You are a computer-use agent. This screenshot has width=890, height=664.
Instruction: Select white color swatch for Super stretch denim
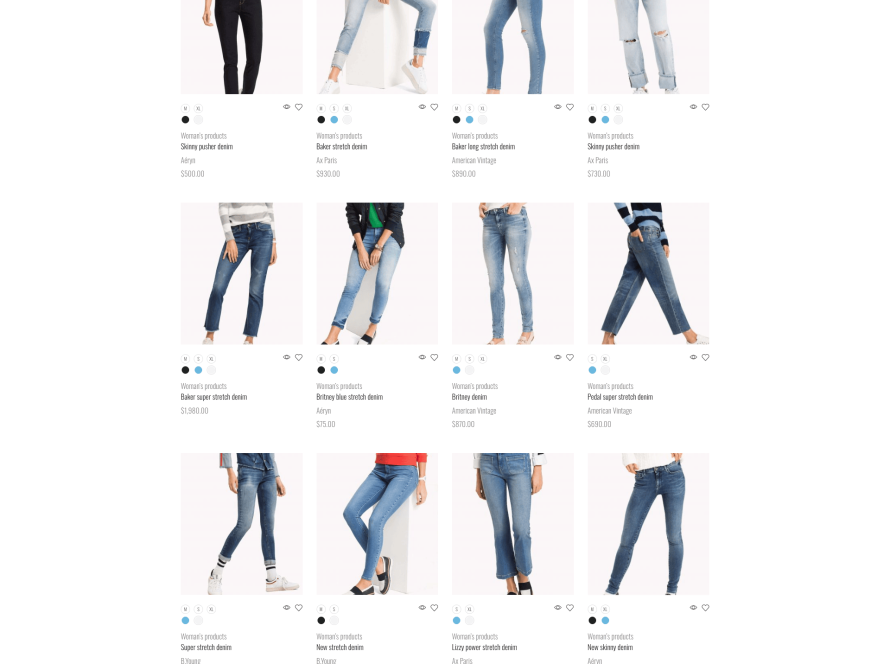click(198, 620)
